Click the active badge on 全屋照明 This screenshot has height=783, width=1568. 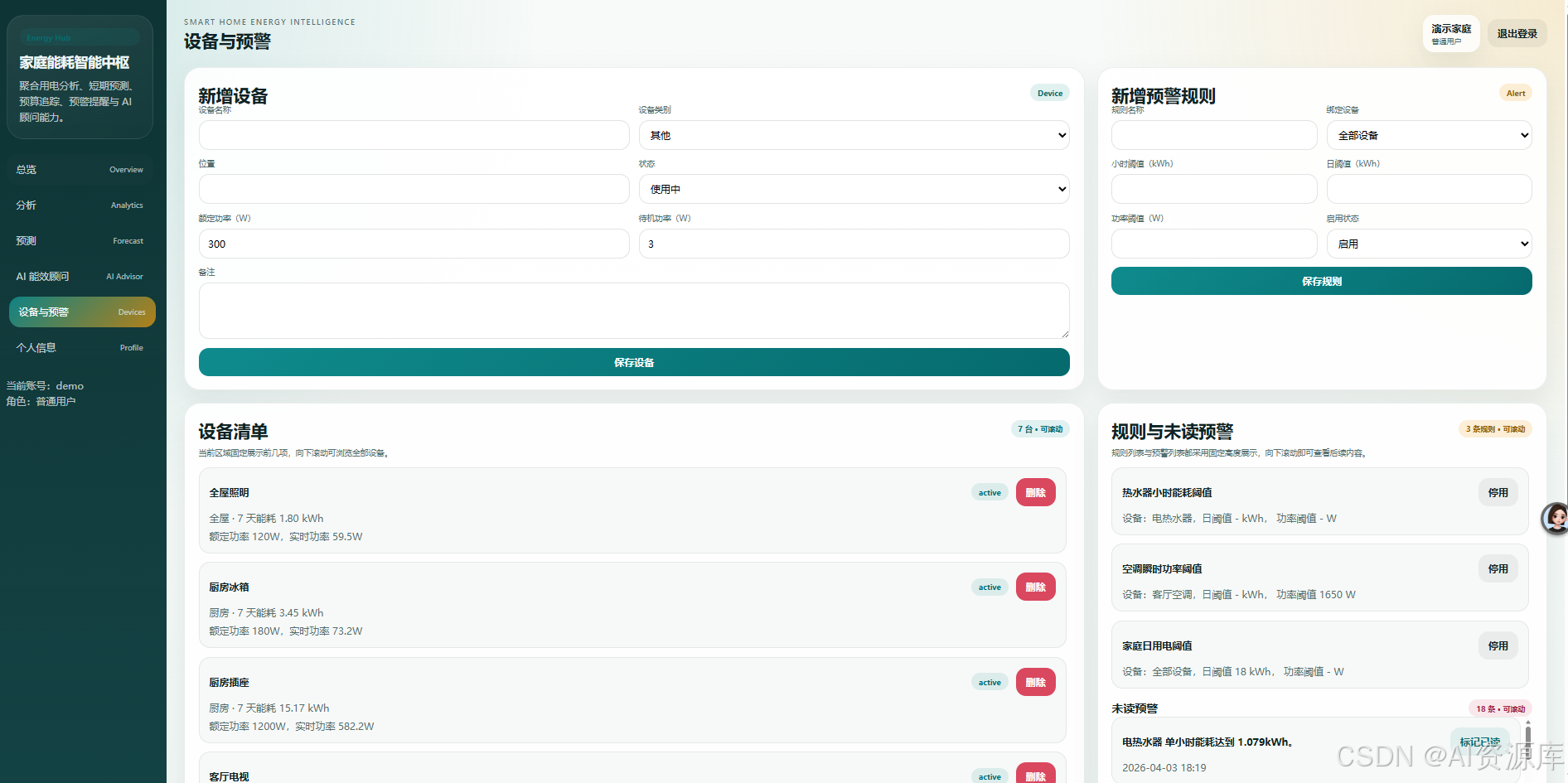990,492
